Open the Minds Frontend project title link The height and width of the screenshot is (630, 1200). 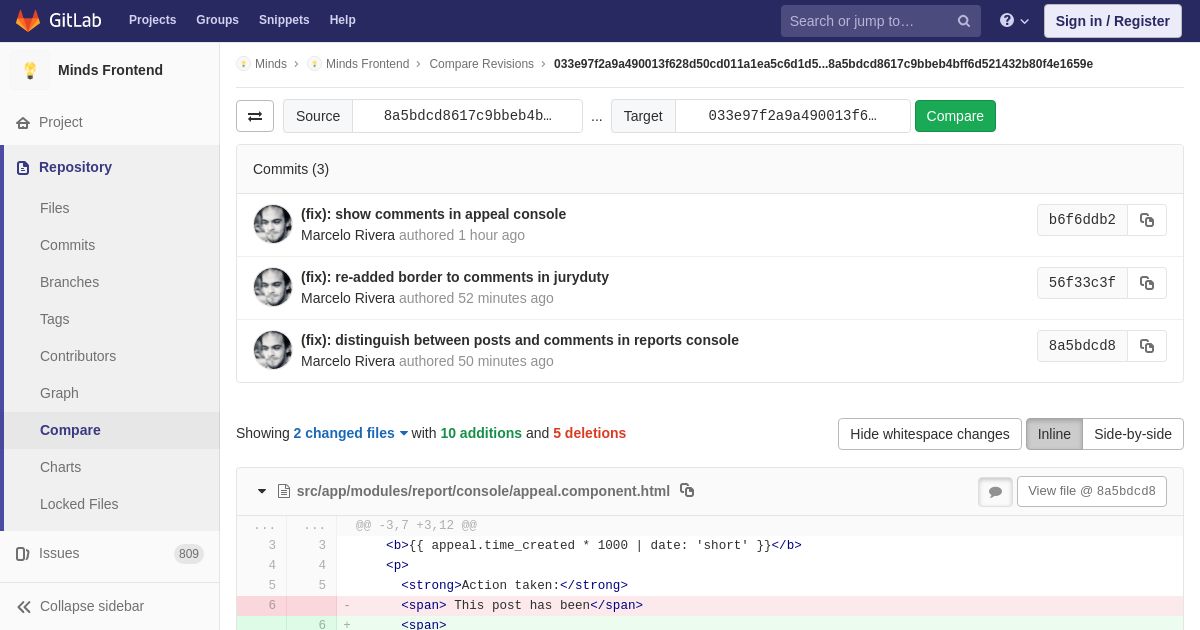click(110, 70)
